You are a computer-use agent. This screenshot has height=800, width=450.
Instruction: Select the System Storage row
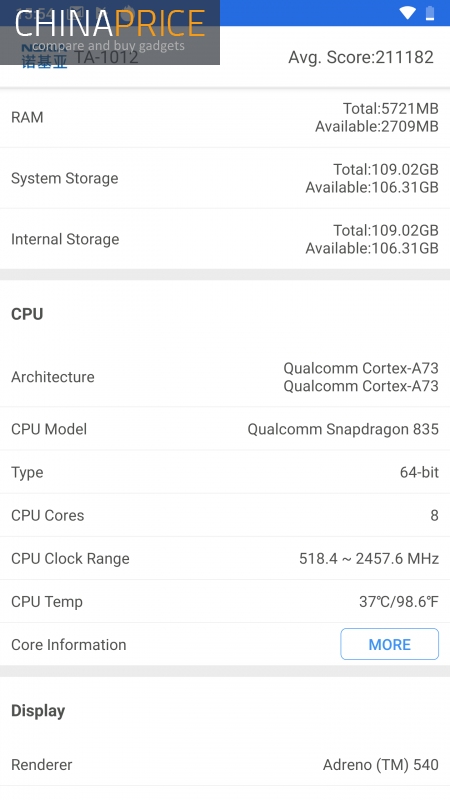click(x=225, y=179)
